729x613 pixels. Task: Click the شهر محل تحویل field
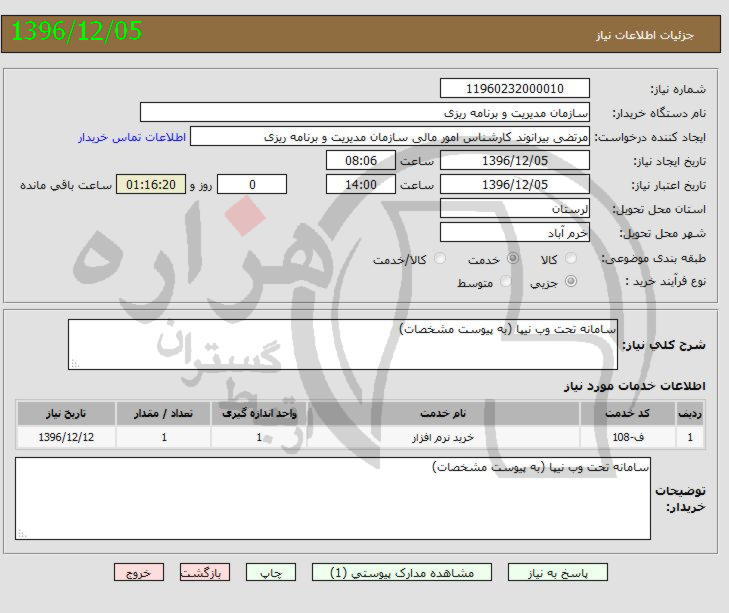[x=515, y=232]
